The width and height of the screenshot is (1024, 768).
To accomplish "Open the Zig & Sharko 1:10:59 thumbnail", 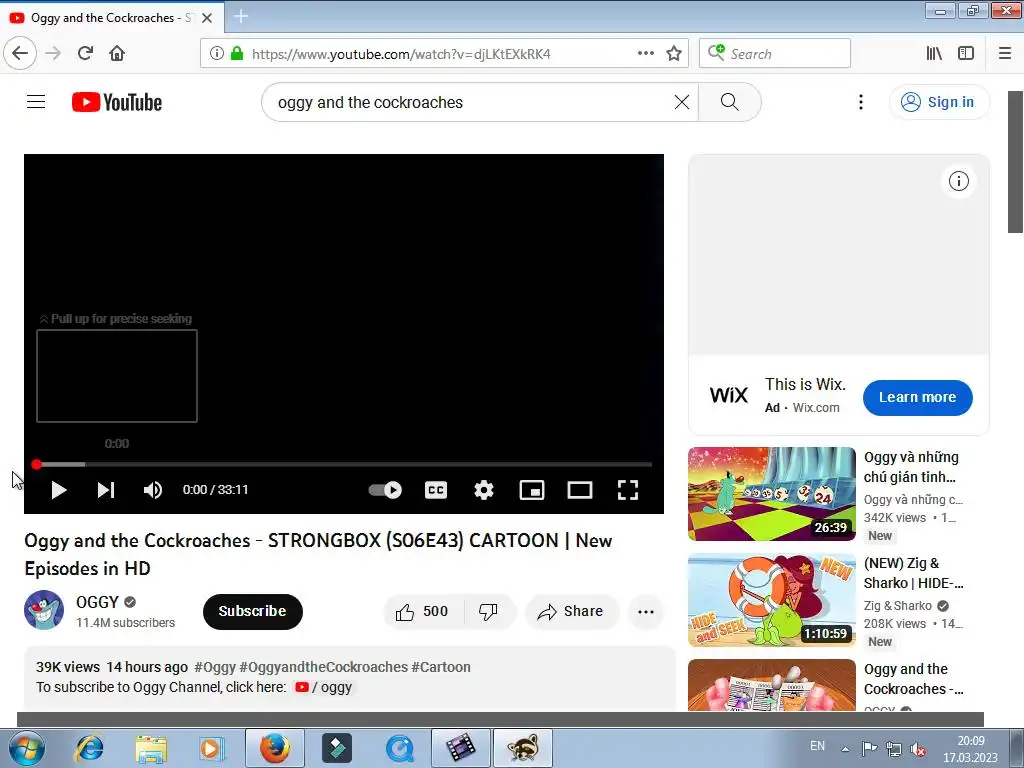I will 771,600.
